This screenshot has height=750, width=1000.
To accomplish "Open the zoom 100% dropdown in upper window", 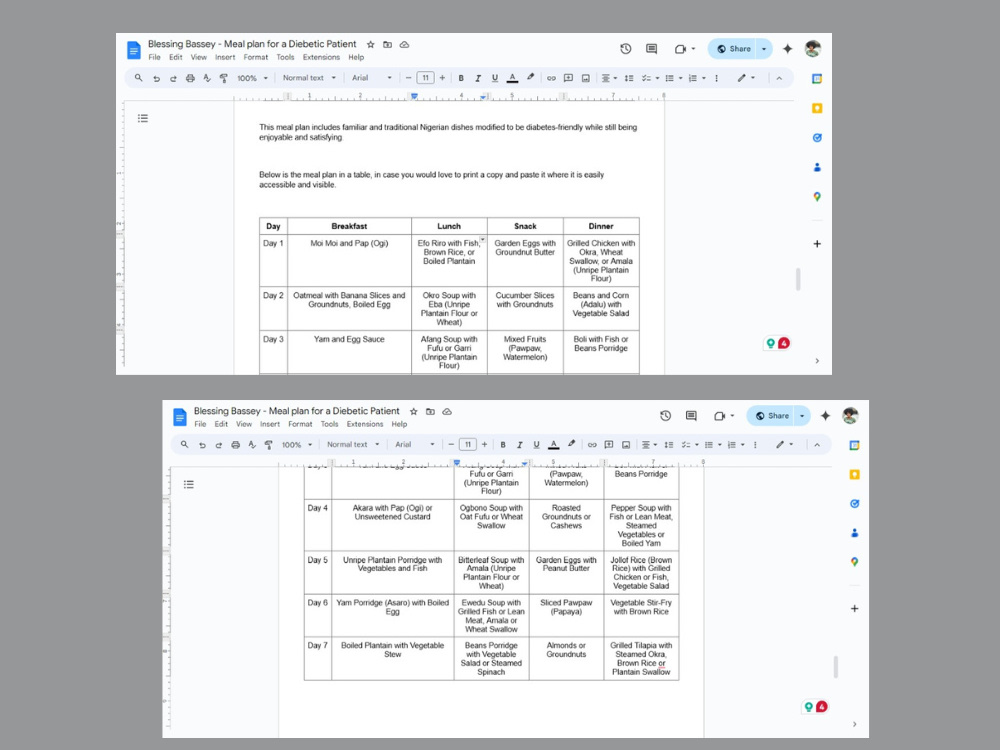I will (x=253, y=78).
